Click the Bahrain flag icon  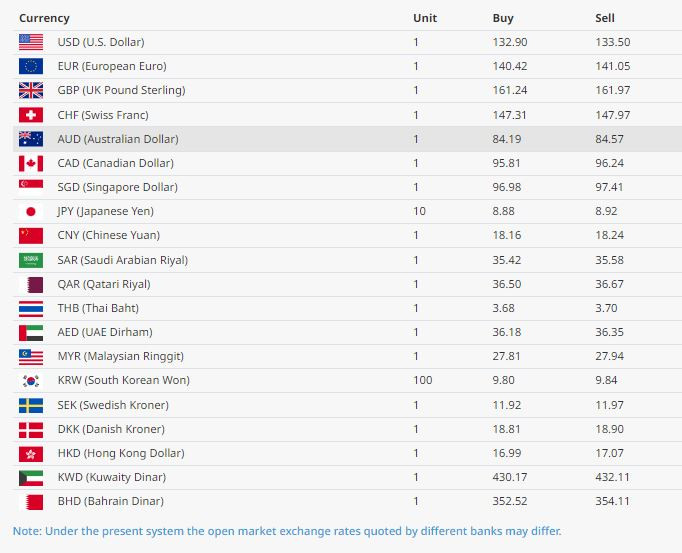tap(31, 501)
